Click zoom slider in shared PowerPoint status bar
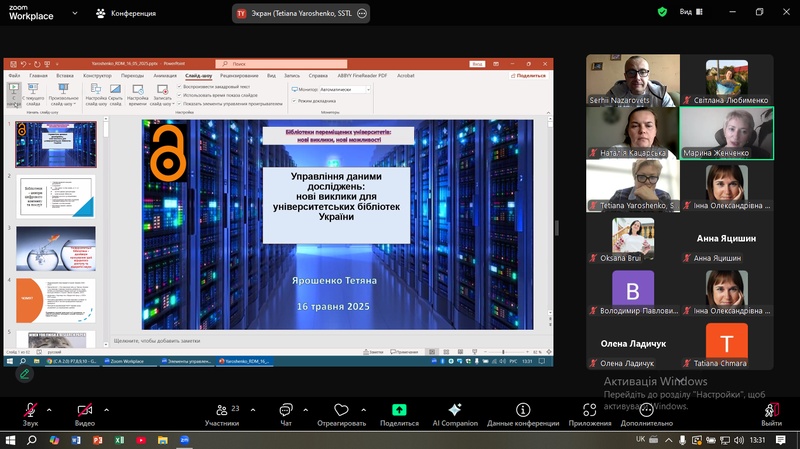Viewport: 800px width, 449px height. (504, 352)
